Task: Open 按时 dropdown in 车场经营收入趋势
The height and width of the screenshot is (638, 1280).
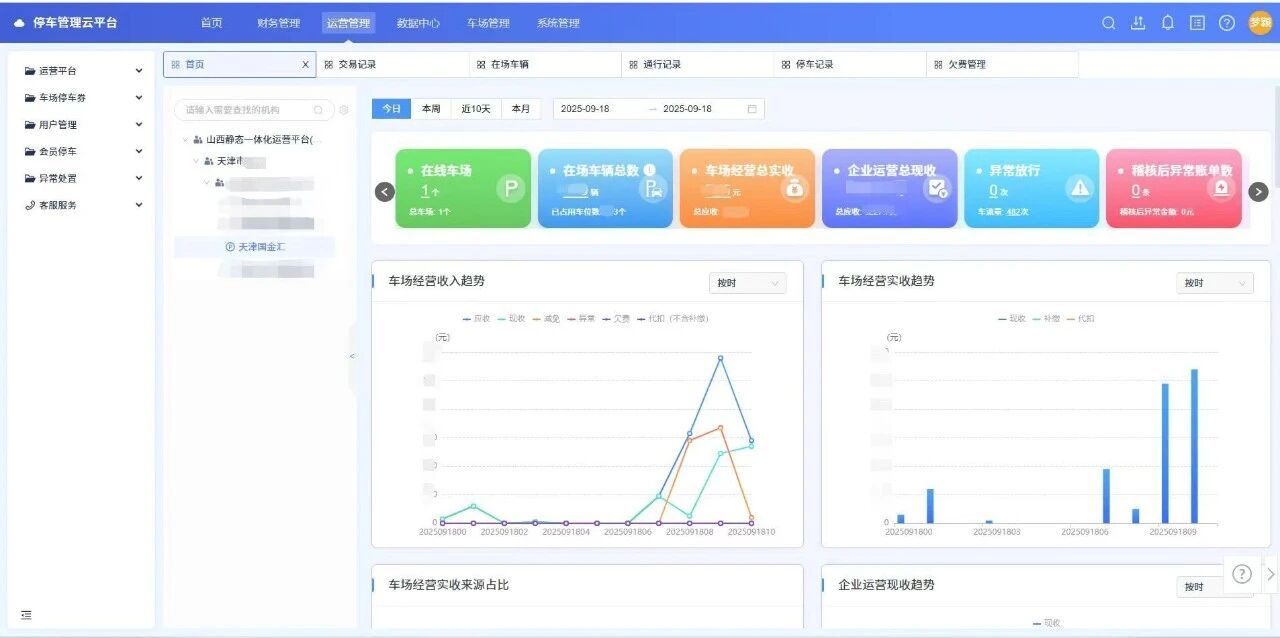Action: (746, 283)
